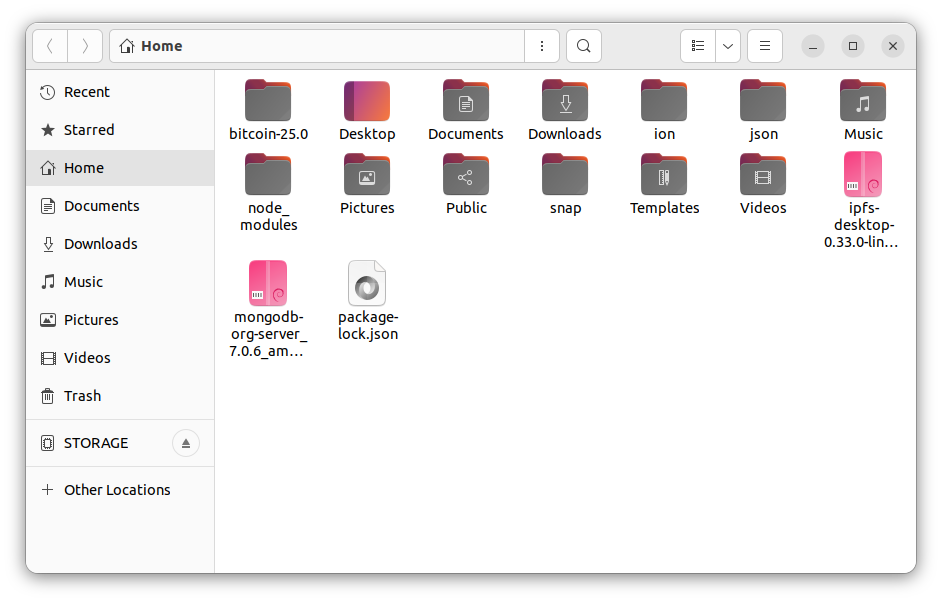This screenshot has height=602, width=942.
Task: Go to Music in the sidebar
Action: [120, 282]
